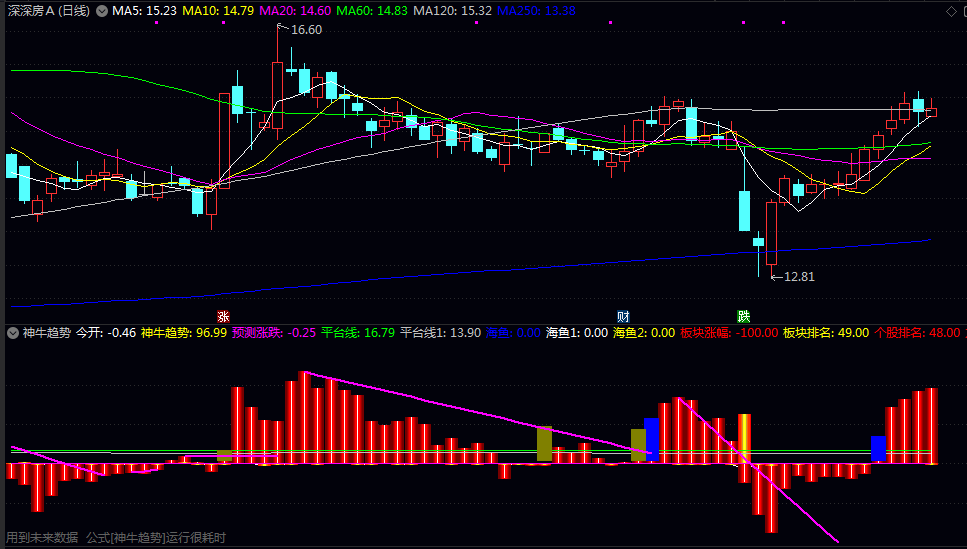Screen dimensions: 967x549
Task: Click the diamond icon at top right
Action: tap(951, 11)
